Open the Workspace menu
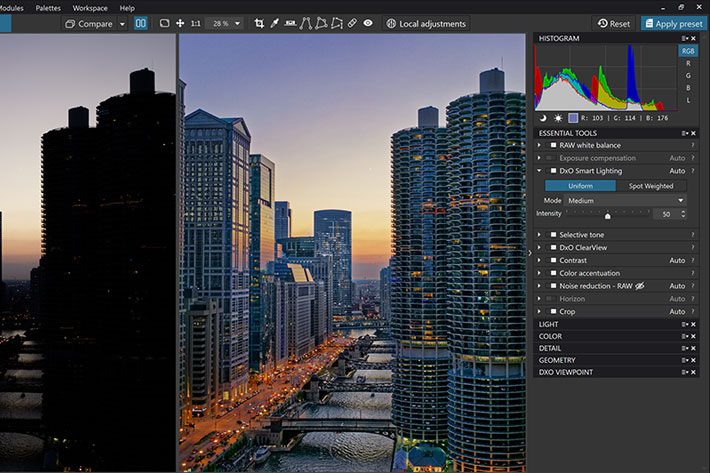The width and height of the screenshot is (710, 473). pos(90,7)
